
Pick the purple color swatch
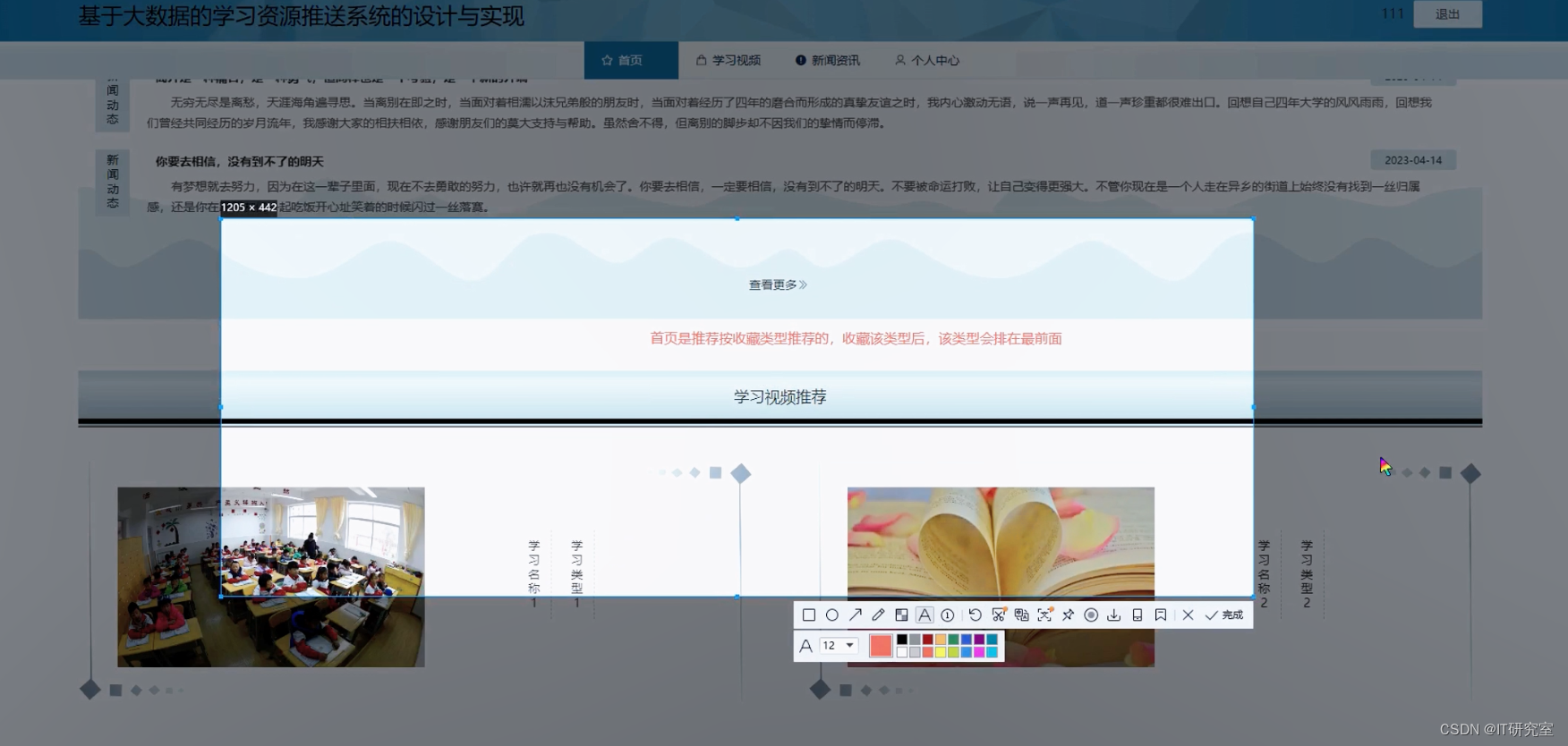pyautogui.click(x=979, y=640)
